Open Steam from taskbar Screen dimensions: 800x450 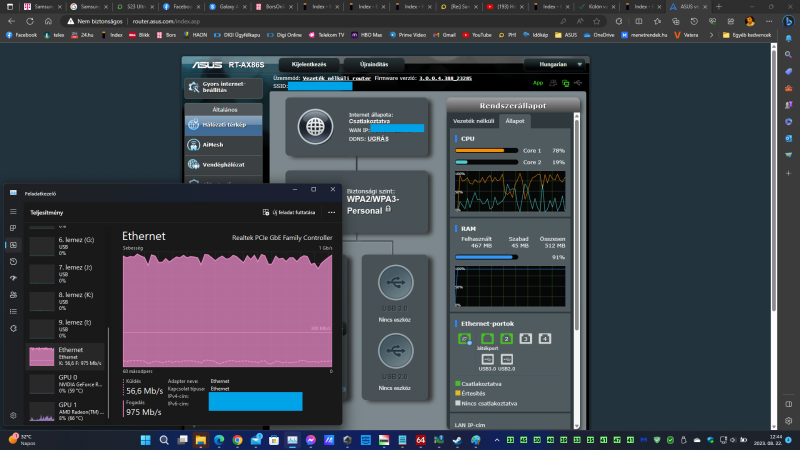point(457,440)
